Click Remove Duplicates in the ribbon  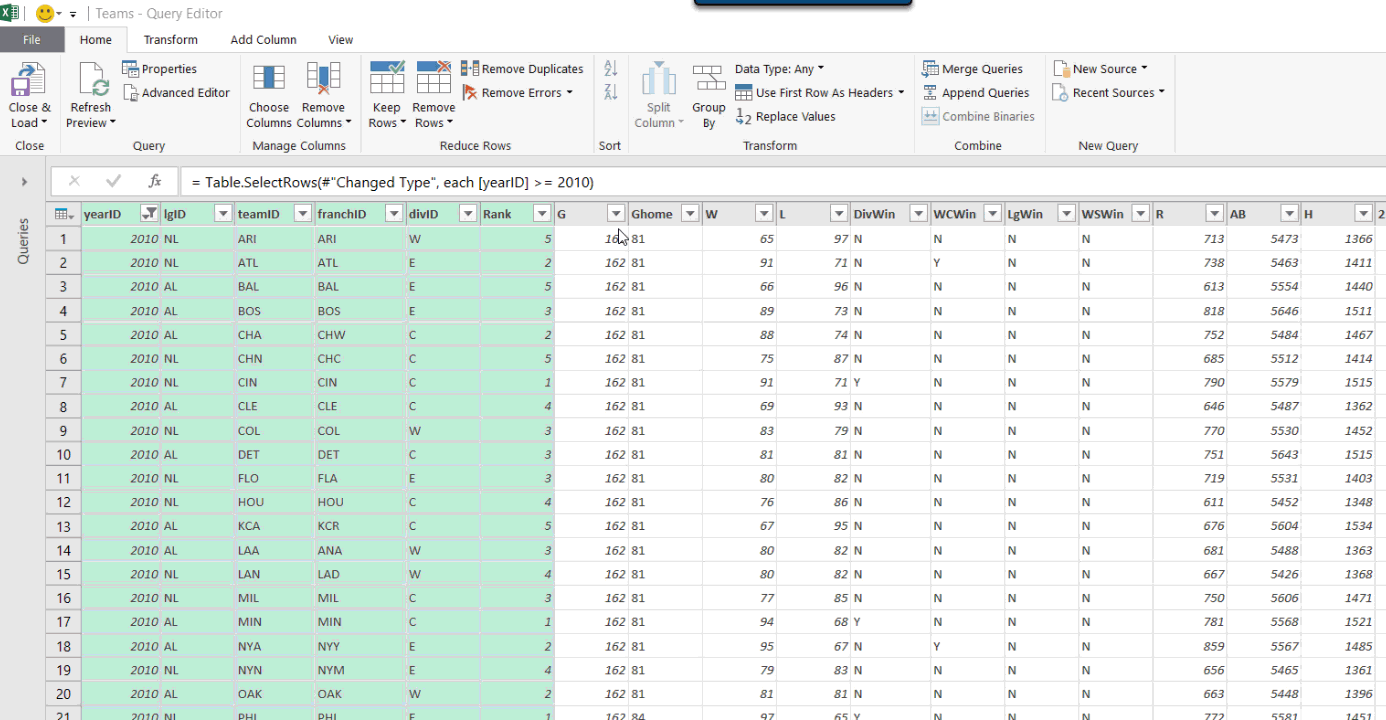[x=522, y=69]
